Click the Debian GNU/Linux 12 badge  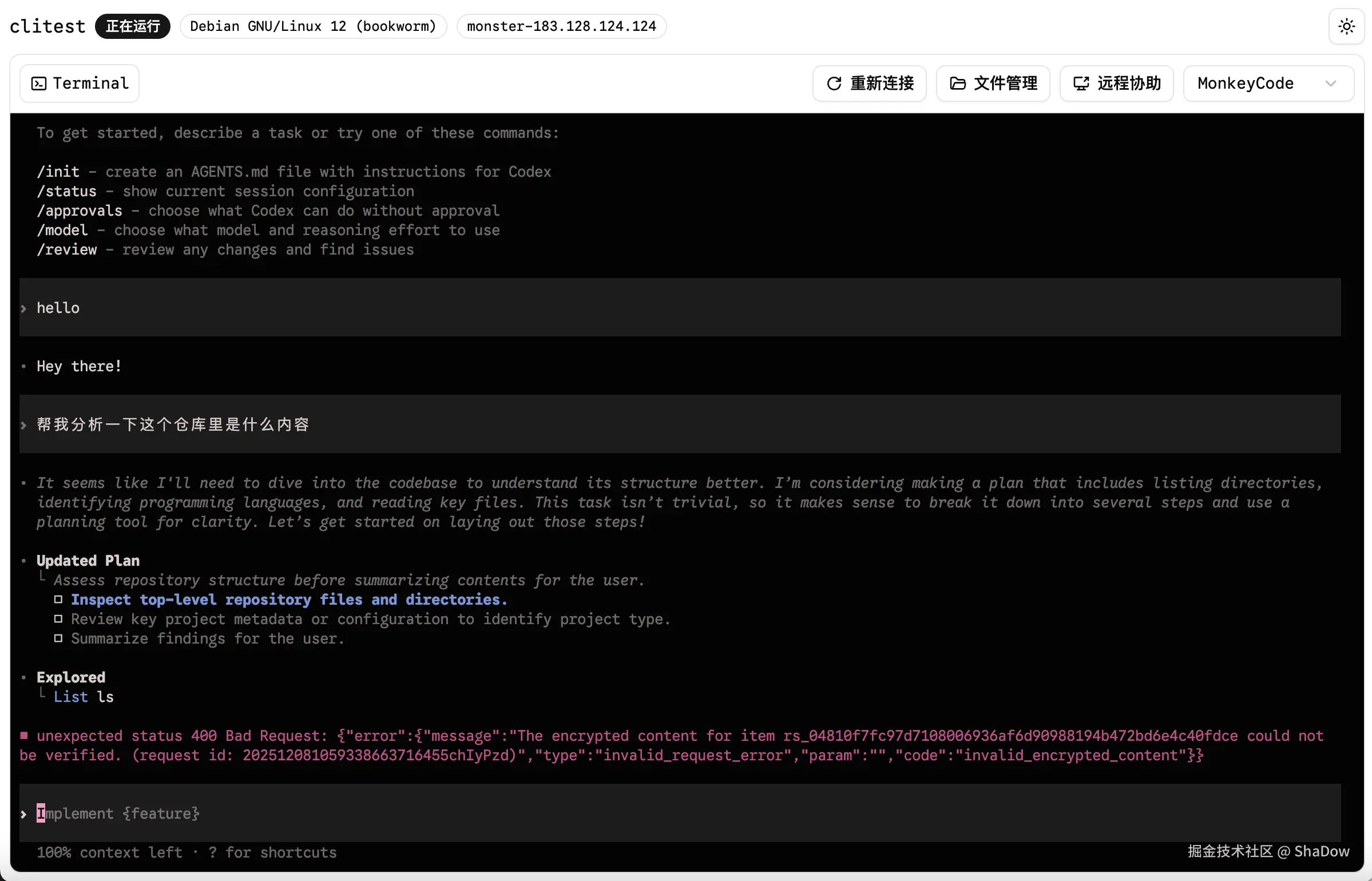pyautogui.click(x=313, y=26)
